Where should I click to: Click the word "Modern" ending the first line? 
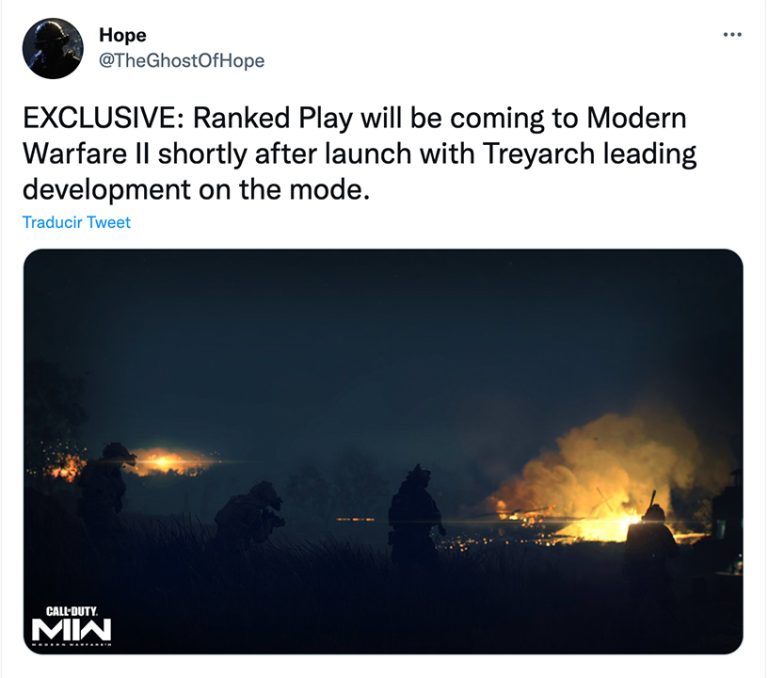[x=636, y=119]
